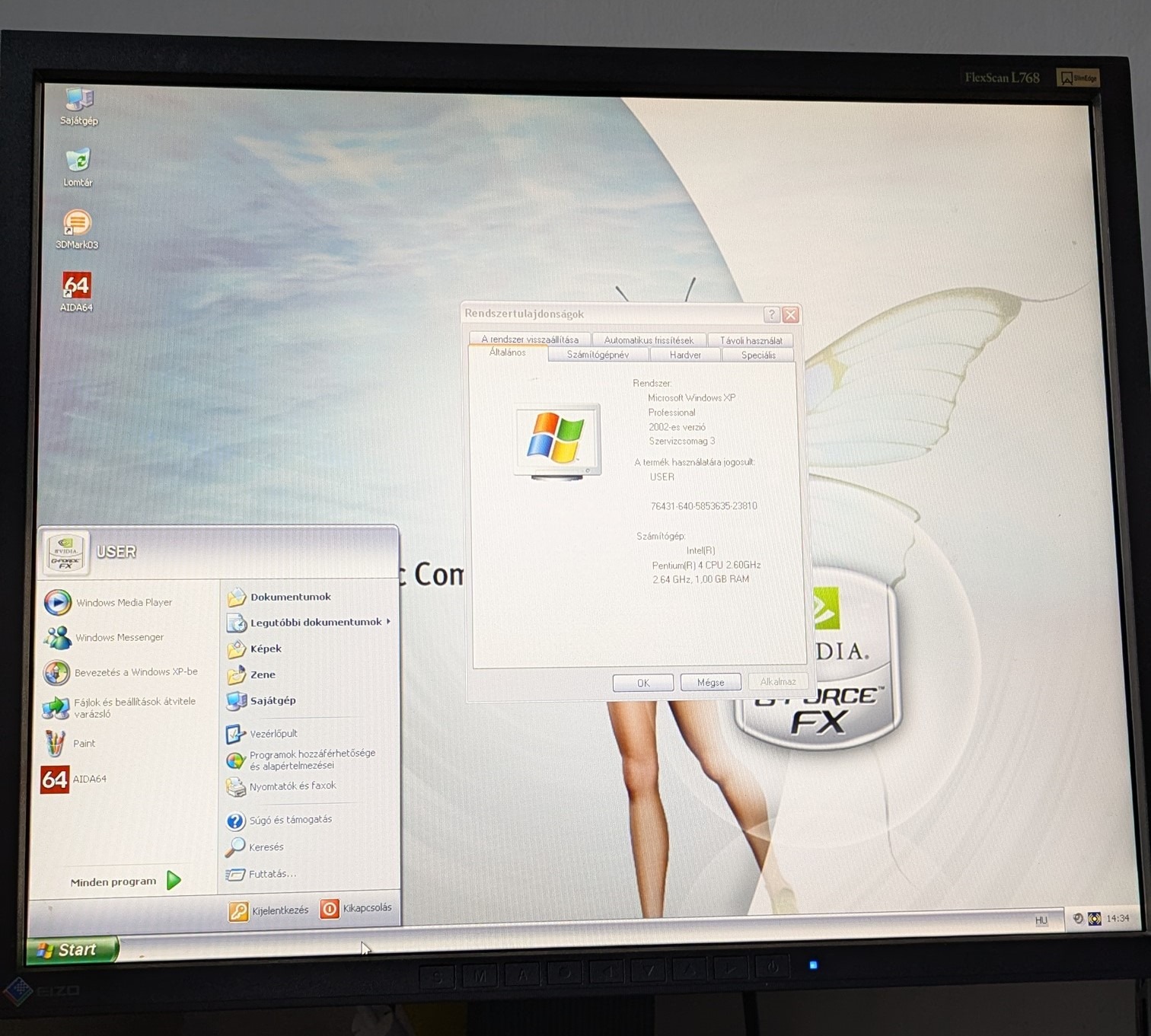Open Keresés search
The height and width of the screenshot is (1036, 1151).
pos(255,846)
